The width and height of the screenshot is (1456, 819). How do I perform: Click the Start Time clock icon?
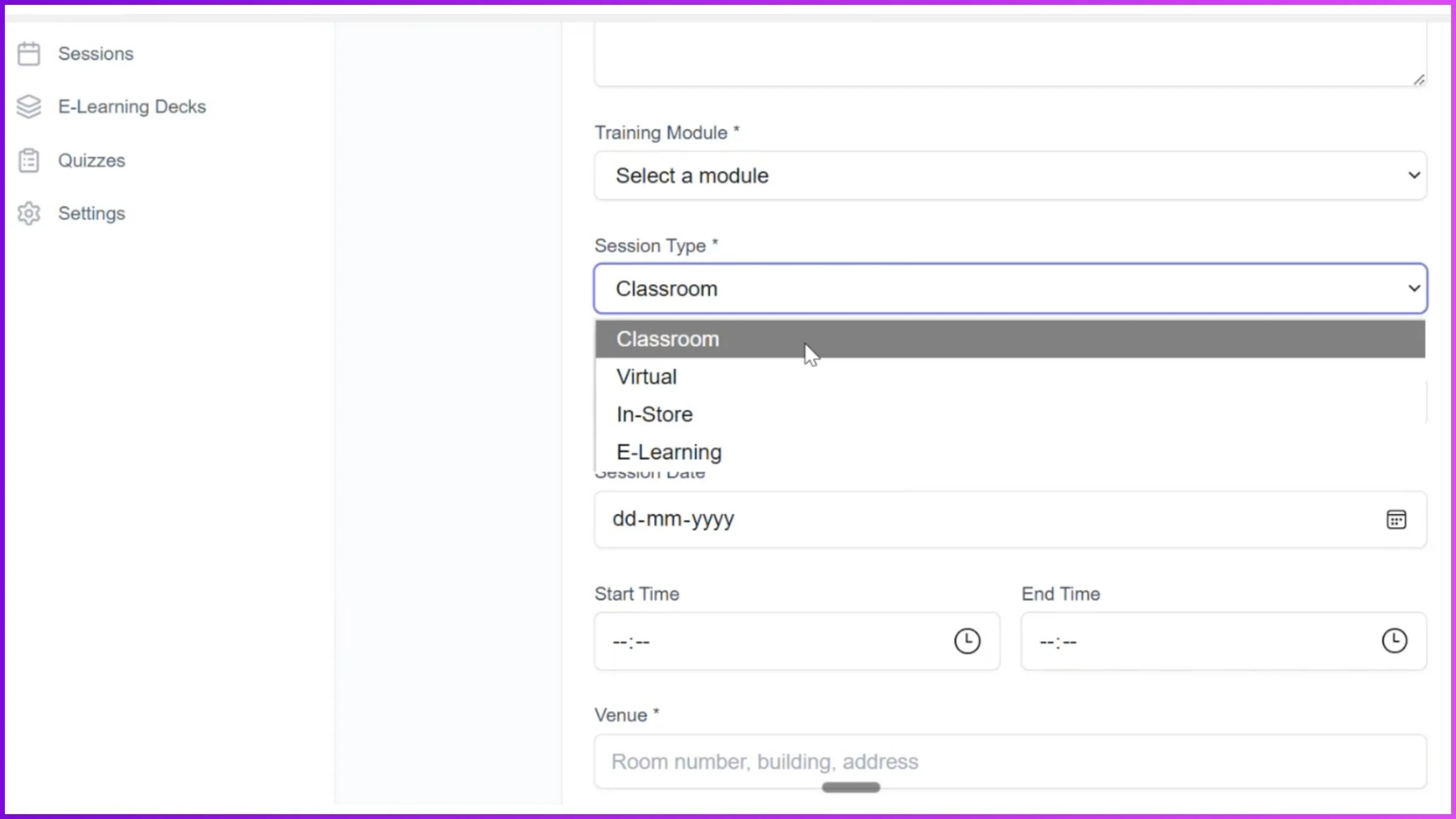click(x=967, y=641)
